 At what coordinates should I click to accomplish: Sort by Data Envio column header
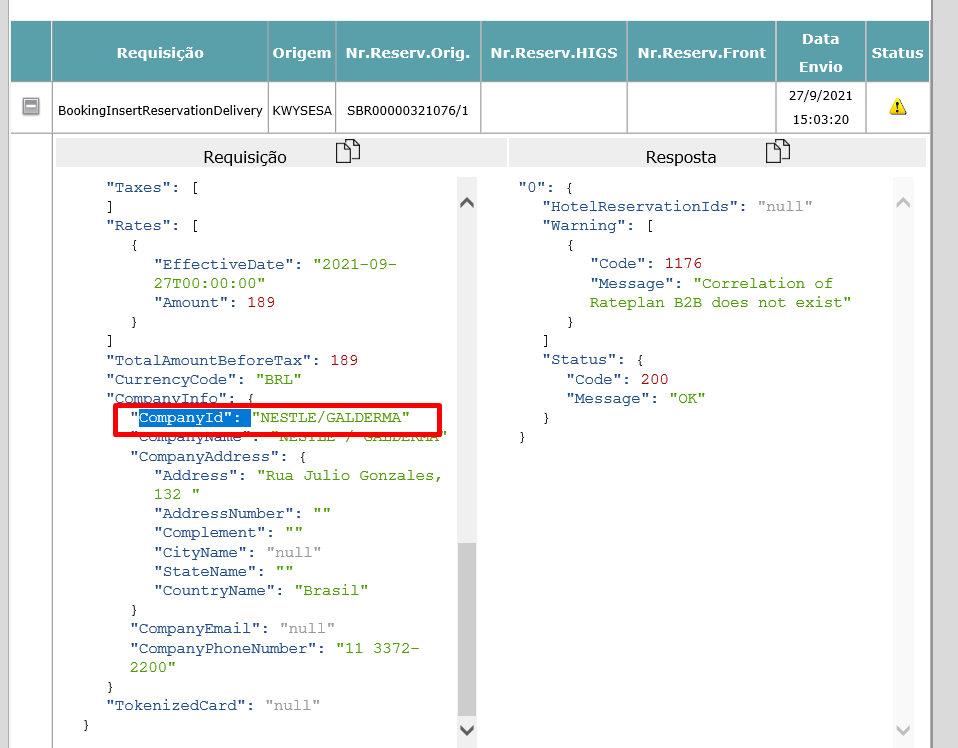coord(821,53)
